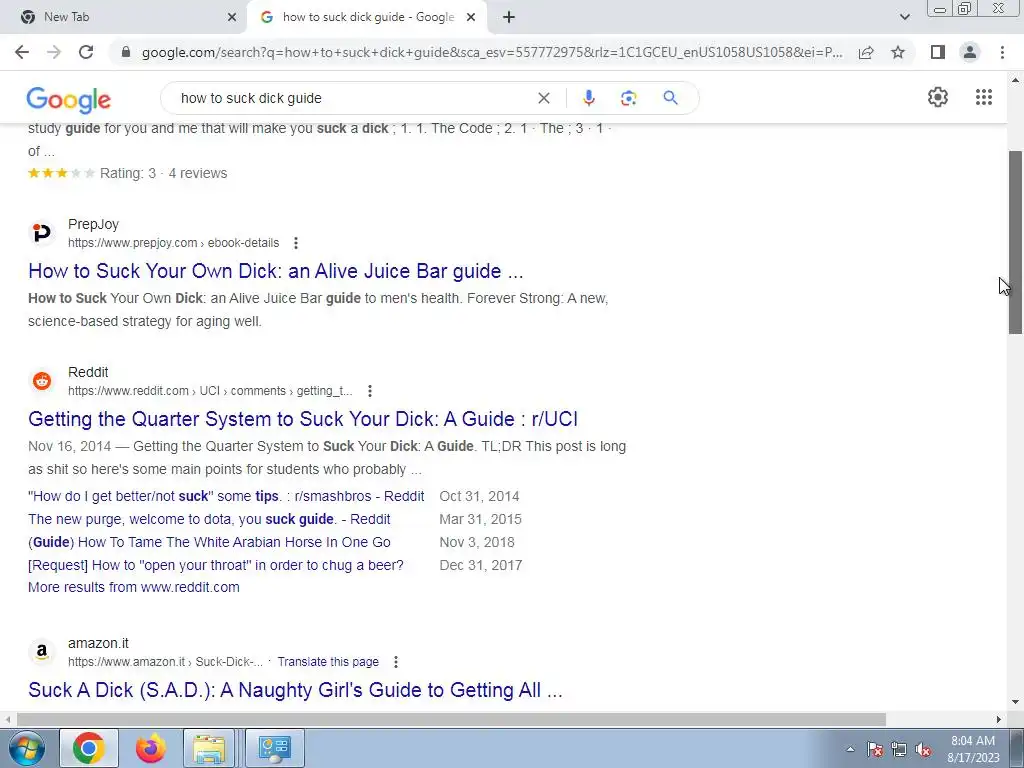Click the vertical scrollbar up arrow
Viewport: 1024px width, 768px height.
[x=1015, y=80]
